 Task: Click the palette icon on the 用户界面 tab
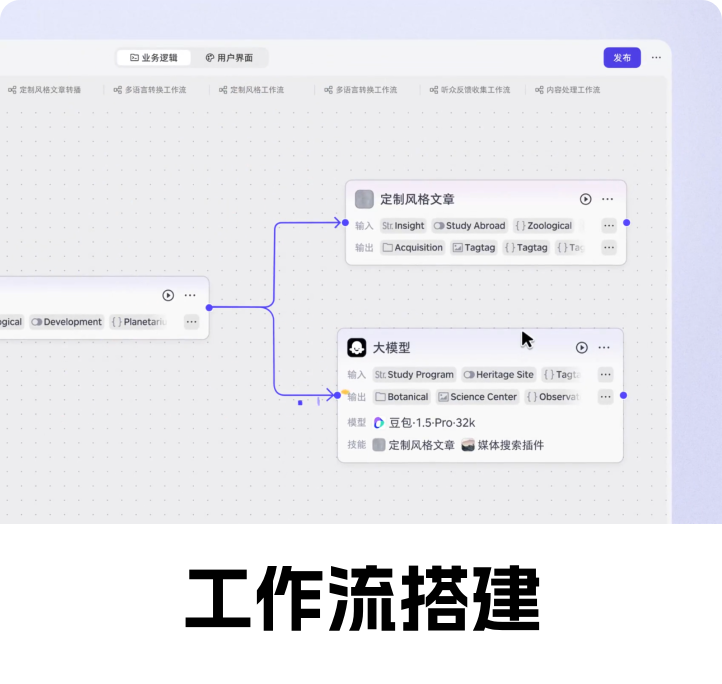coord(210,58)
